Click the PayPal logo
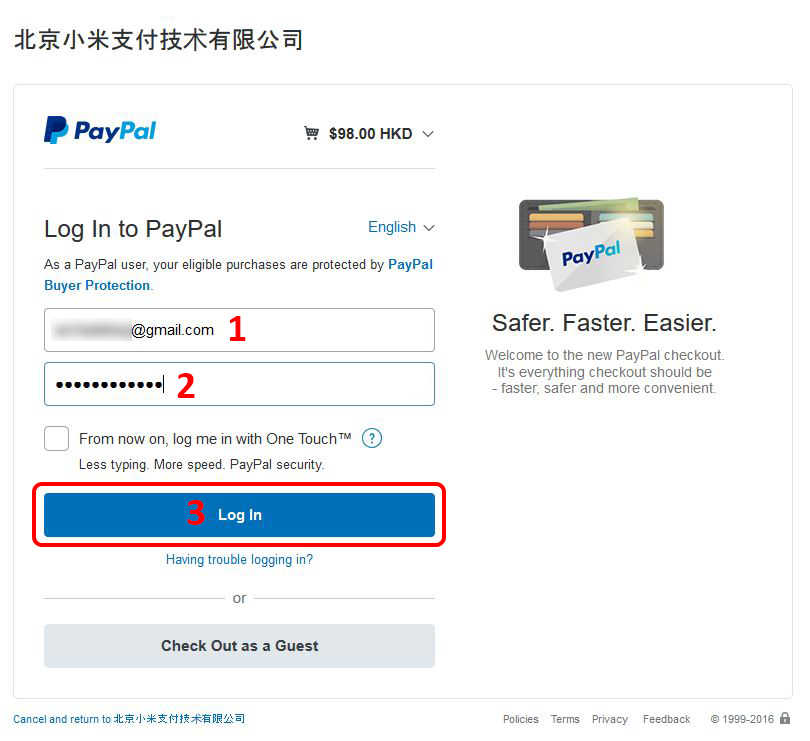Viewport: 810px width, 741px height. (100, 130)
